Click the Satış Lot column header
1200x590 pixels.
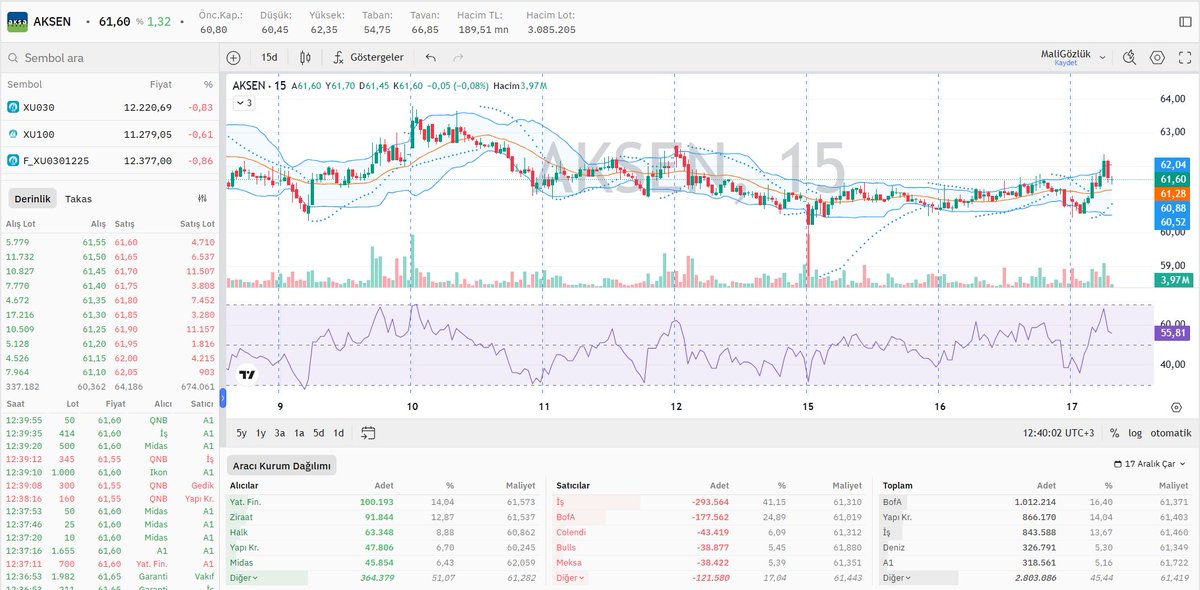coord(197,224)
